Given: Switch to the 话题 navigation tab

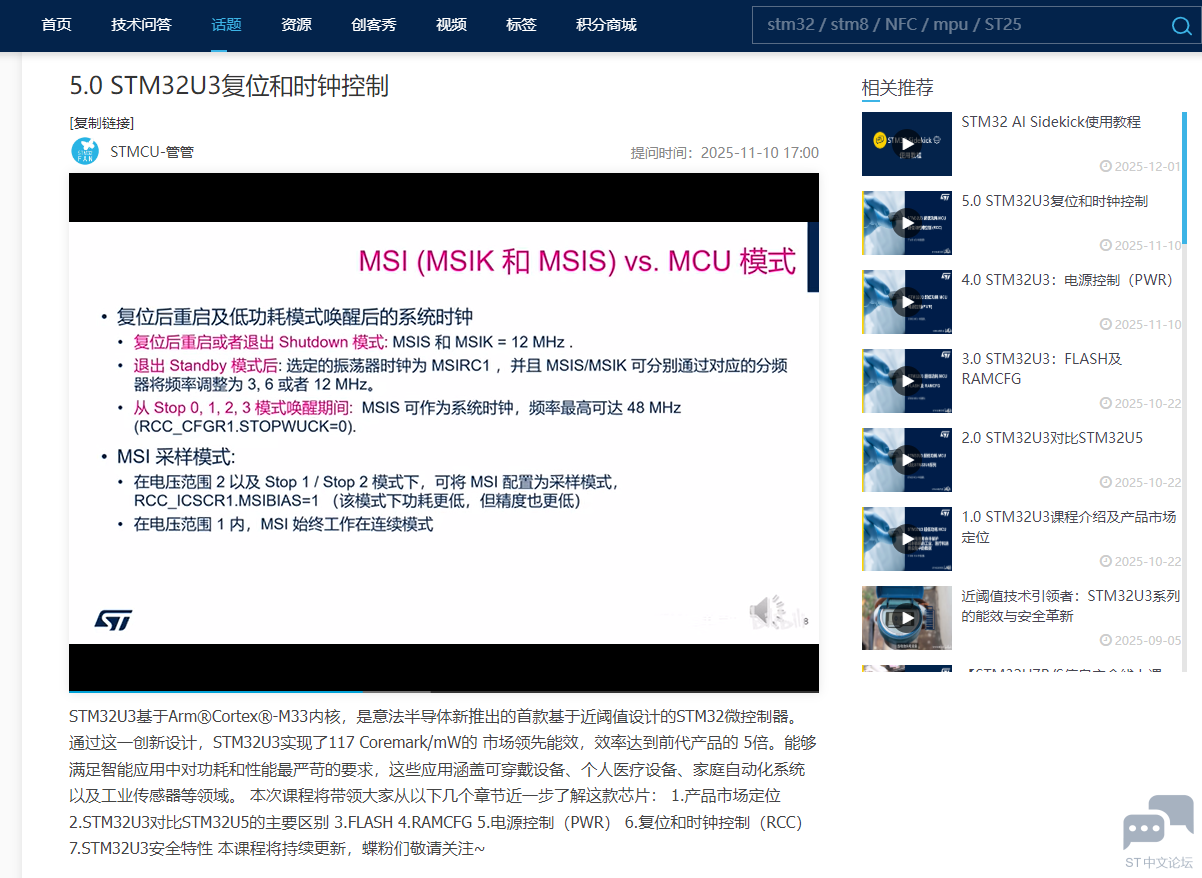Looking at the screenshot, I should 227,25.
